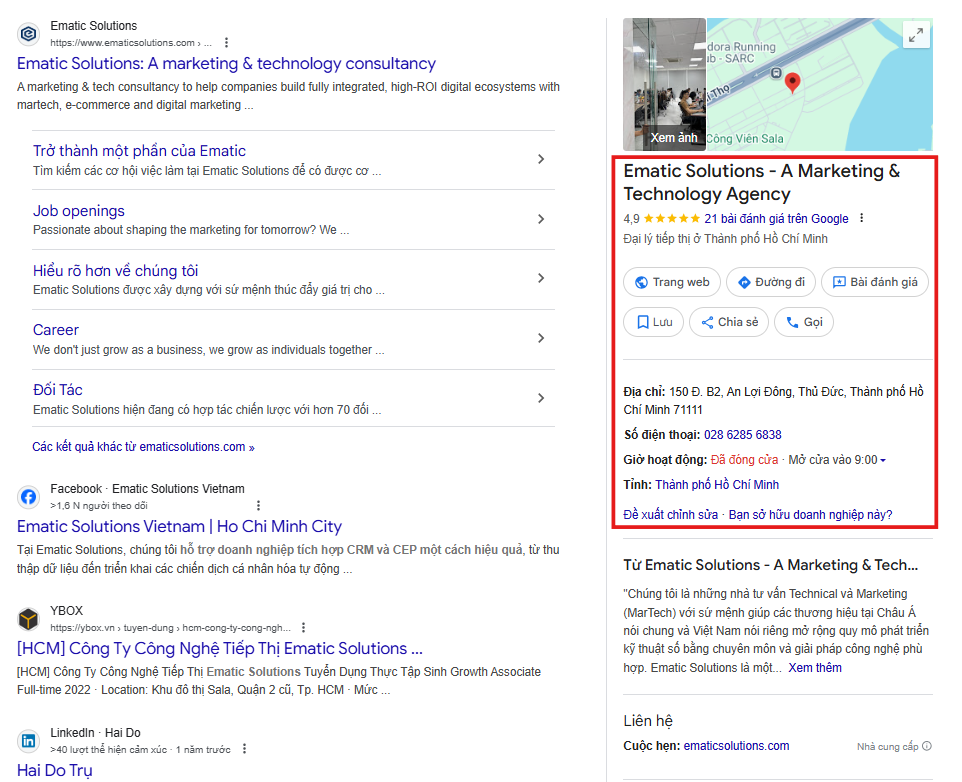This screenshot has width=962, height=782.
Task: Click the Gọi call button
Action: pyautogui.click(x=804, y=322)
